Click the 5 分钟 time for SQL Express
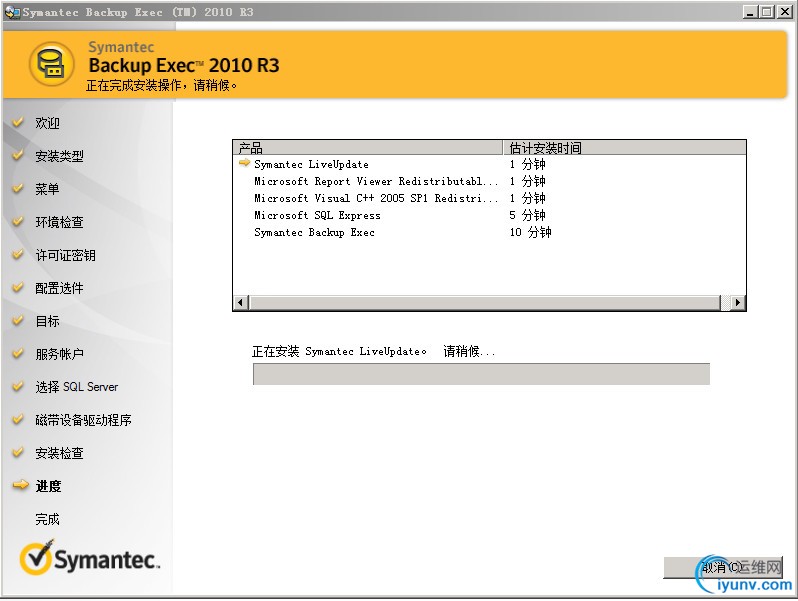798x601 pixels. point(527,215)
